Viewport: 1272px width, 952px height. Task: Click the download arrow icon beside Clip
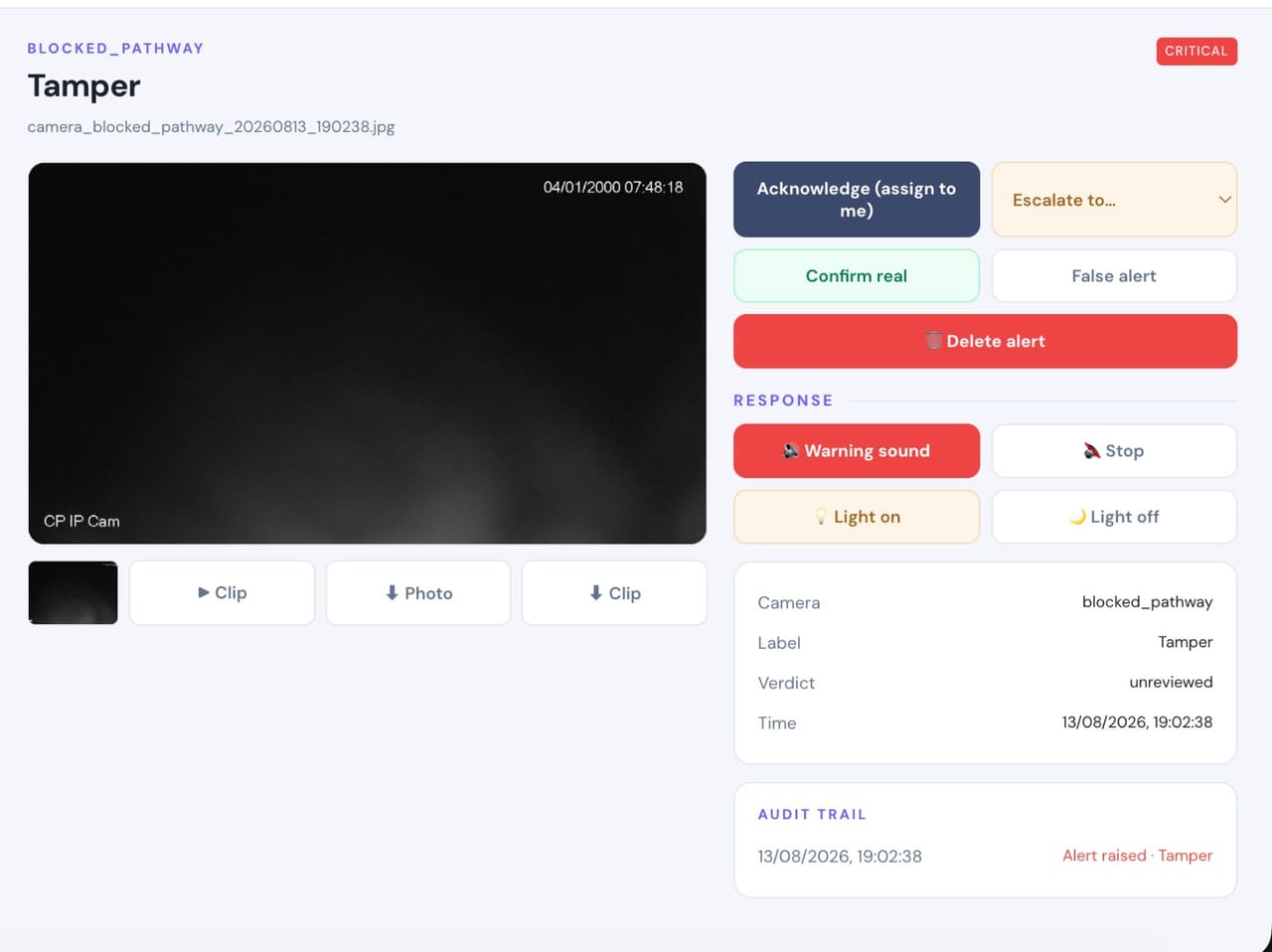pyautogui.click(x=596, y=593)
